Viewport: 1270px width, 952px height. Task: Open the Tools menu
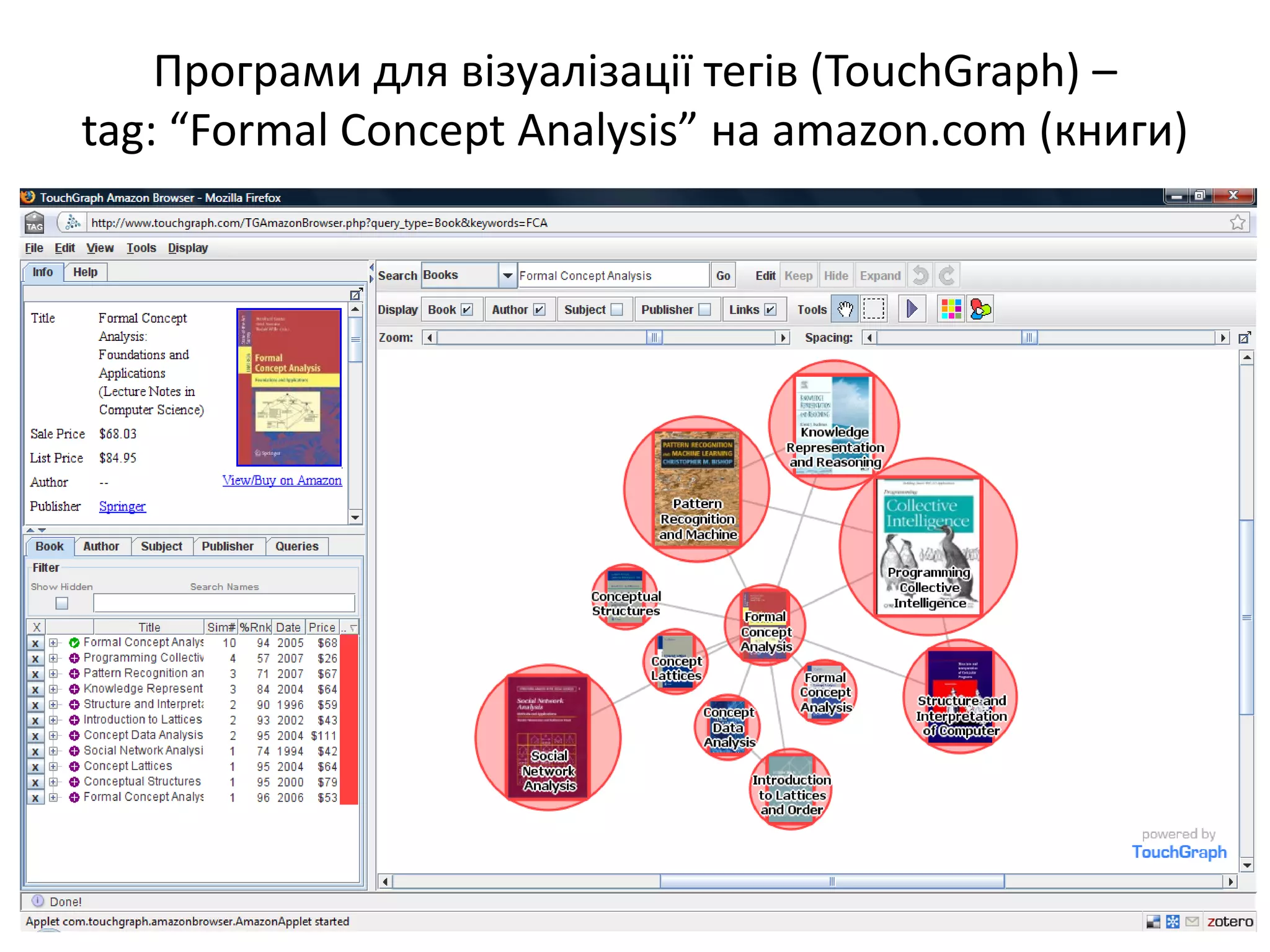click(x=141, y=248)
